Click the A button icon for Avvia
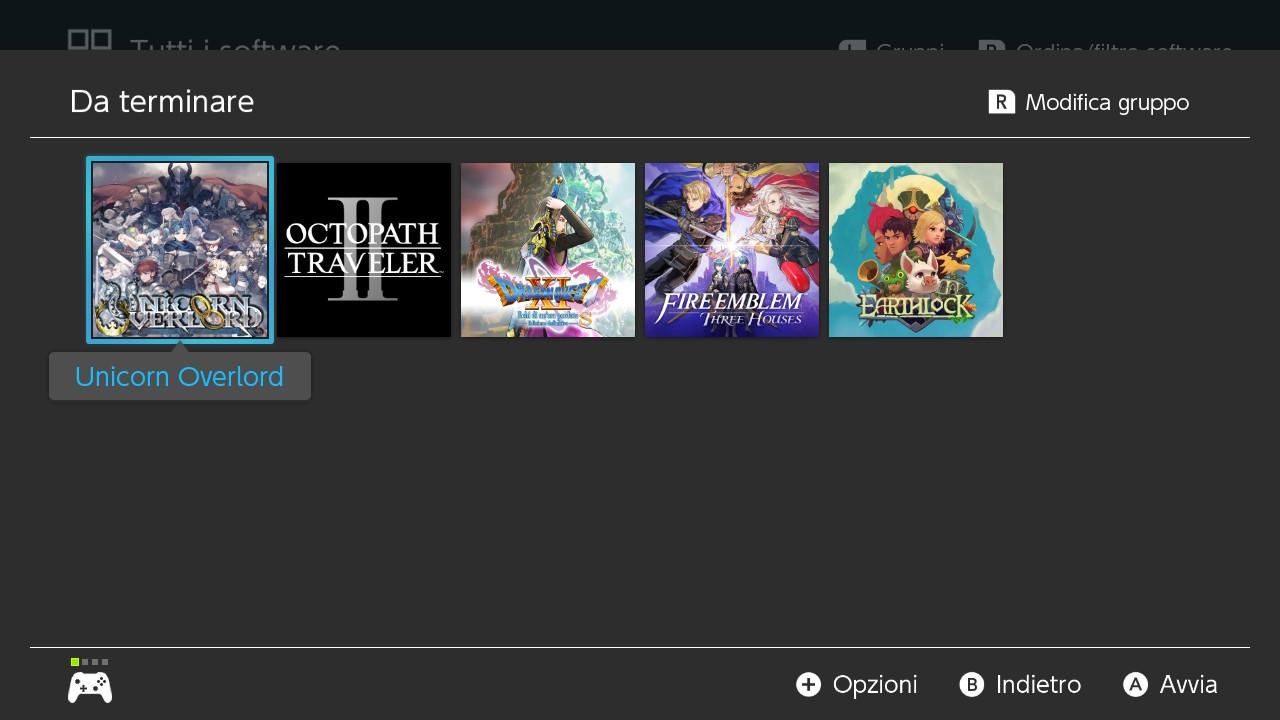The width and height of the screenshot is (1280, 720). (1135, 684)
